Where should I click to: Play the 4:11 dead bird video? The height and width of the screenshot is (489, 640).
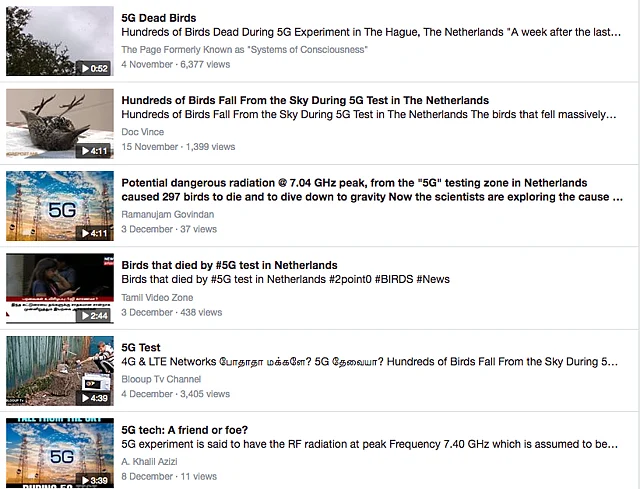tap(94, 151)
